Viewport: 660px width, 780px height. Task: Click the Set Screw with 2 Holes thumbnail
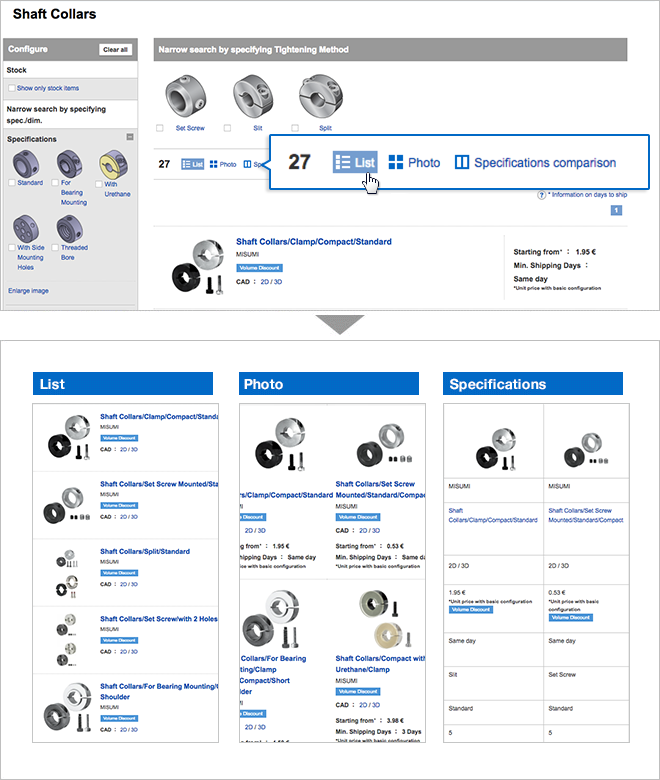(66, 640)
